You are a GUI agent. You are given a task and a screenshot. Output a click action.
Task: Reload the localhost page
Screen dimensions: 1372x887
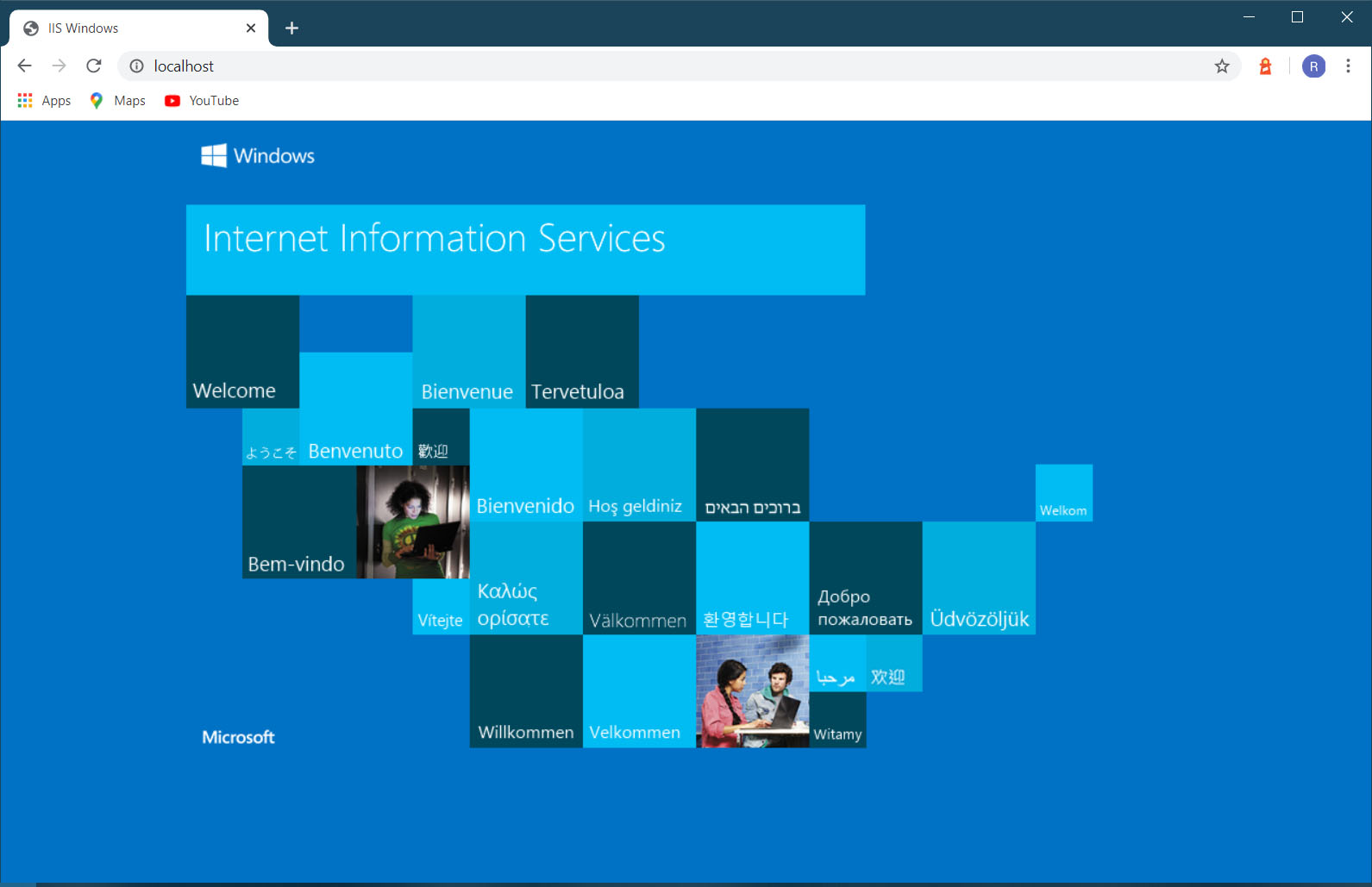(x=94, y=66)
